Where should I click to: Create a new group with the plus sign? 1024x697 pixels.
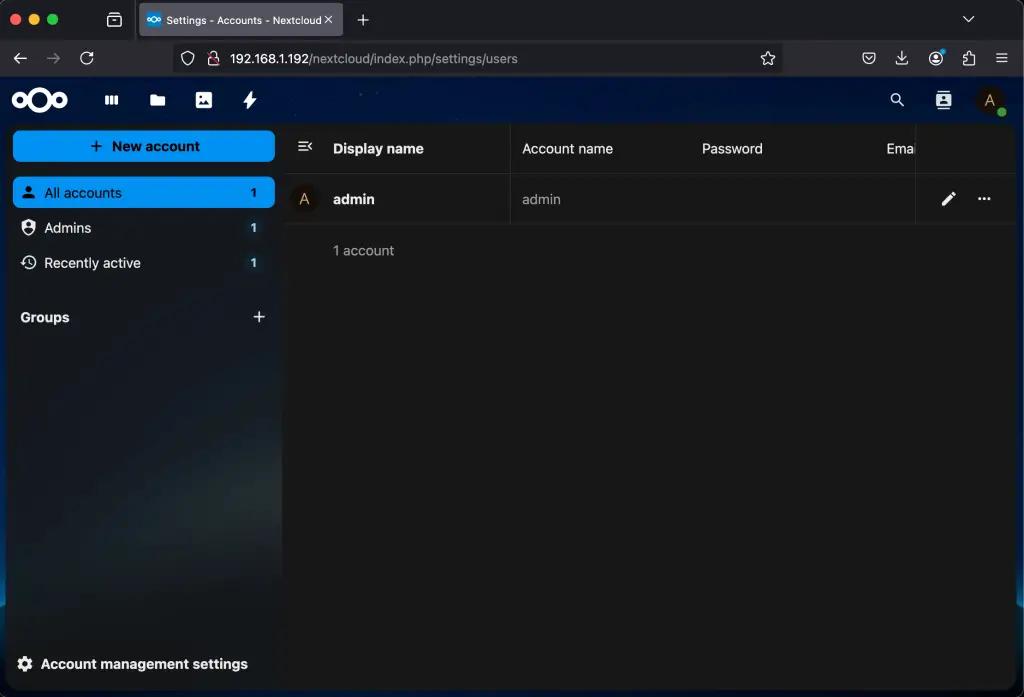coord(259,317)
